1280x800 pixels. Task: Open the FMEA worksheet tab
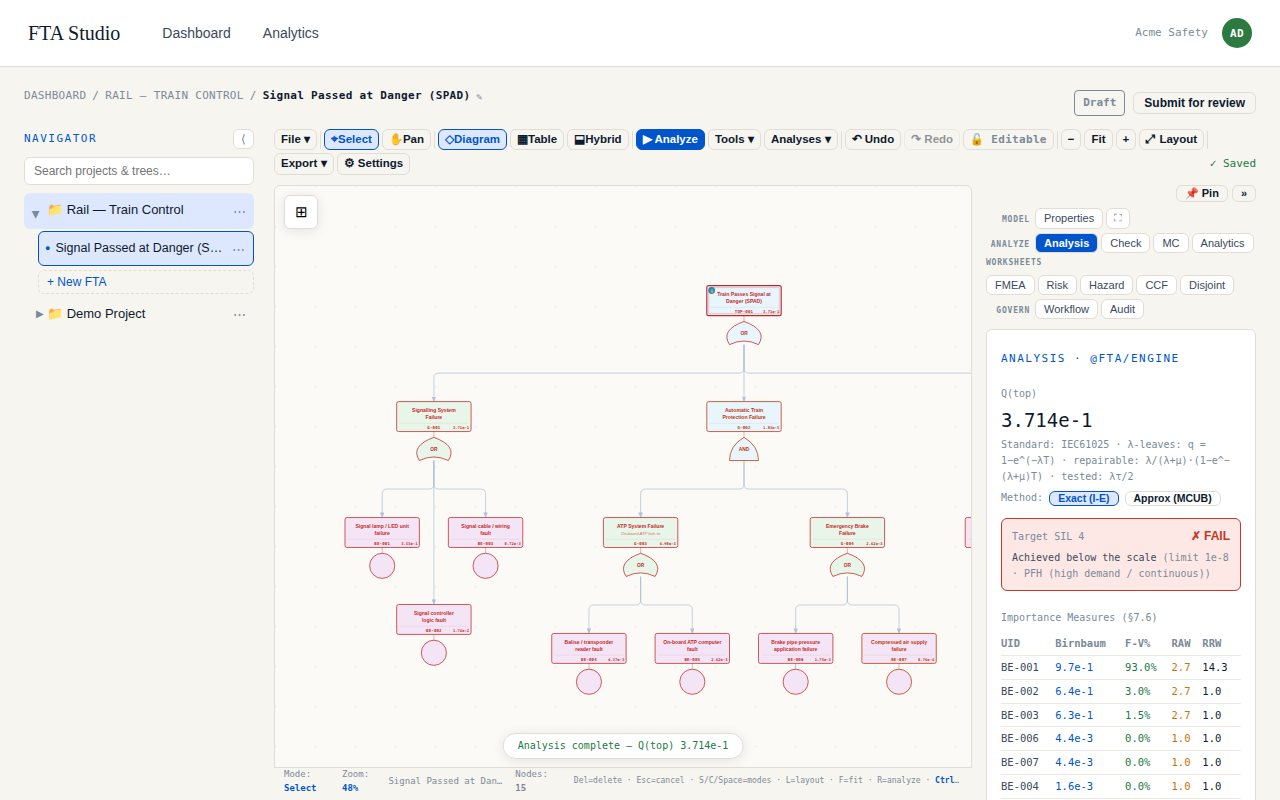(x=1010, y=285)
